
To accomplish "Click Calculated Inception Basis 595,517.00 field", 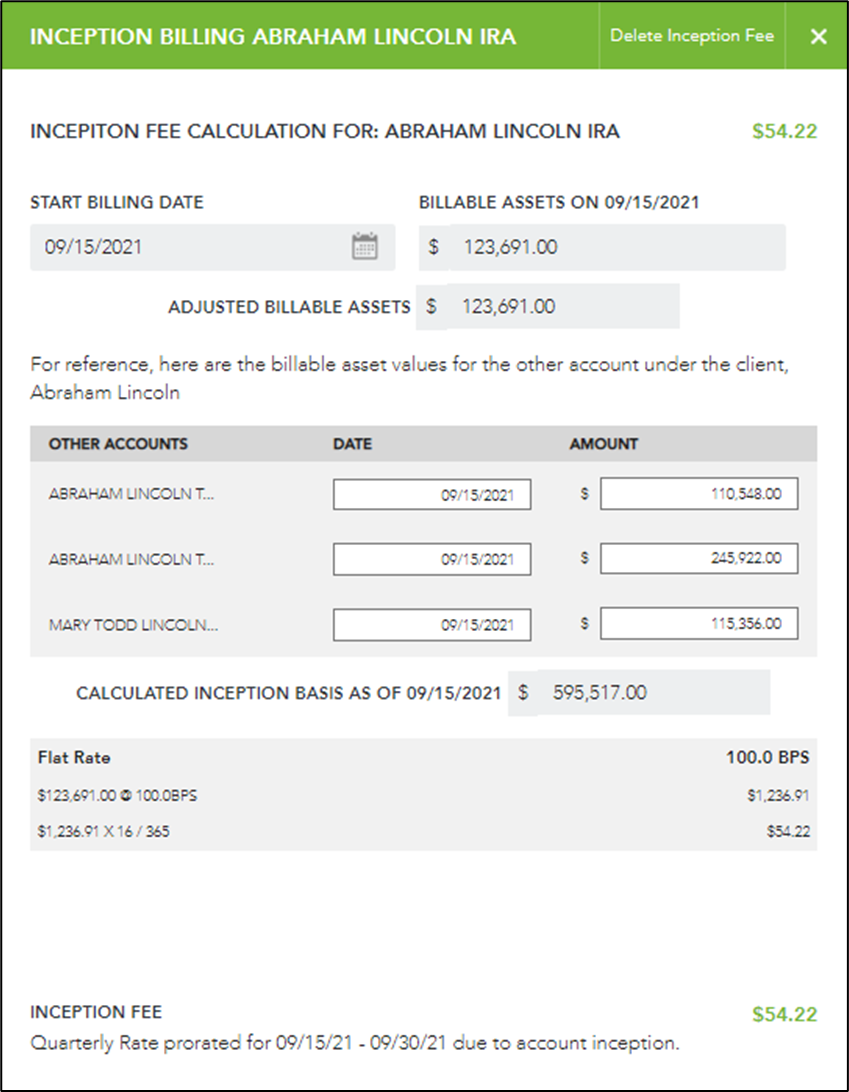I will tap(650, 692).
